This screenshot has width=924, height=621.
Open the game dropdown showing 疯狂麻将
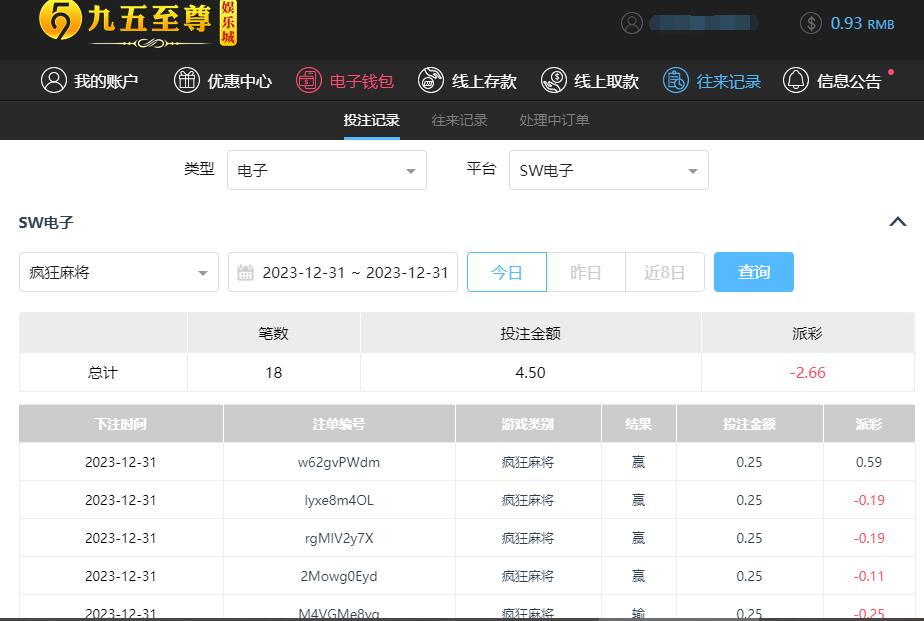pos(119,272)
